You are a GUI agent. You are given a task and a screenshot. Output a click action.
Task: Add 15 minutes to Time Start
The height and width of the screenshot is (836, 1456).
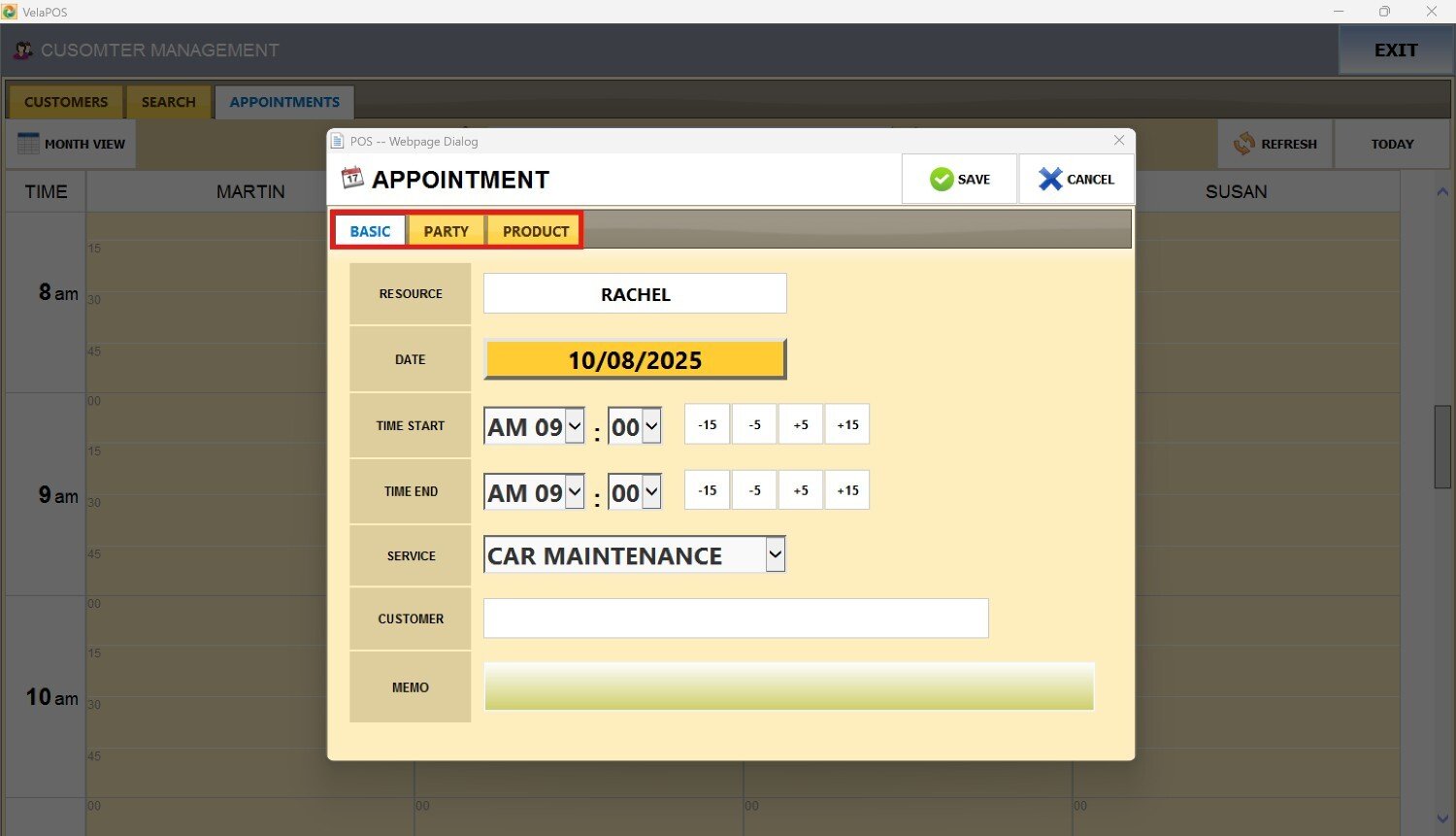click(x=847, y=424)
